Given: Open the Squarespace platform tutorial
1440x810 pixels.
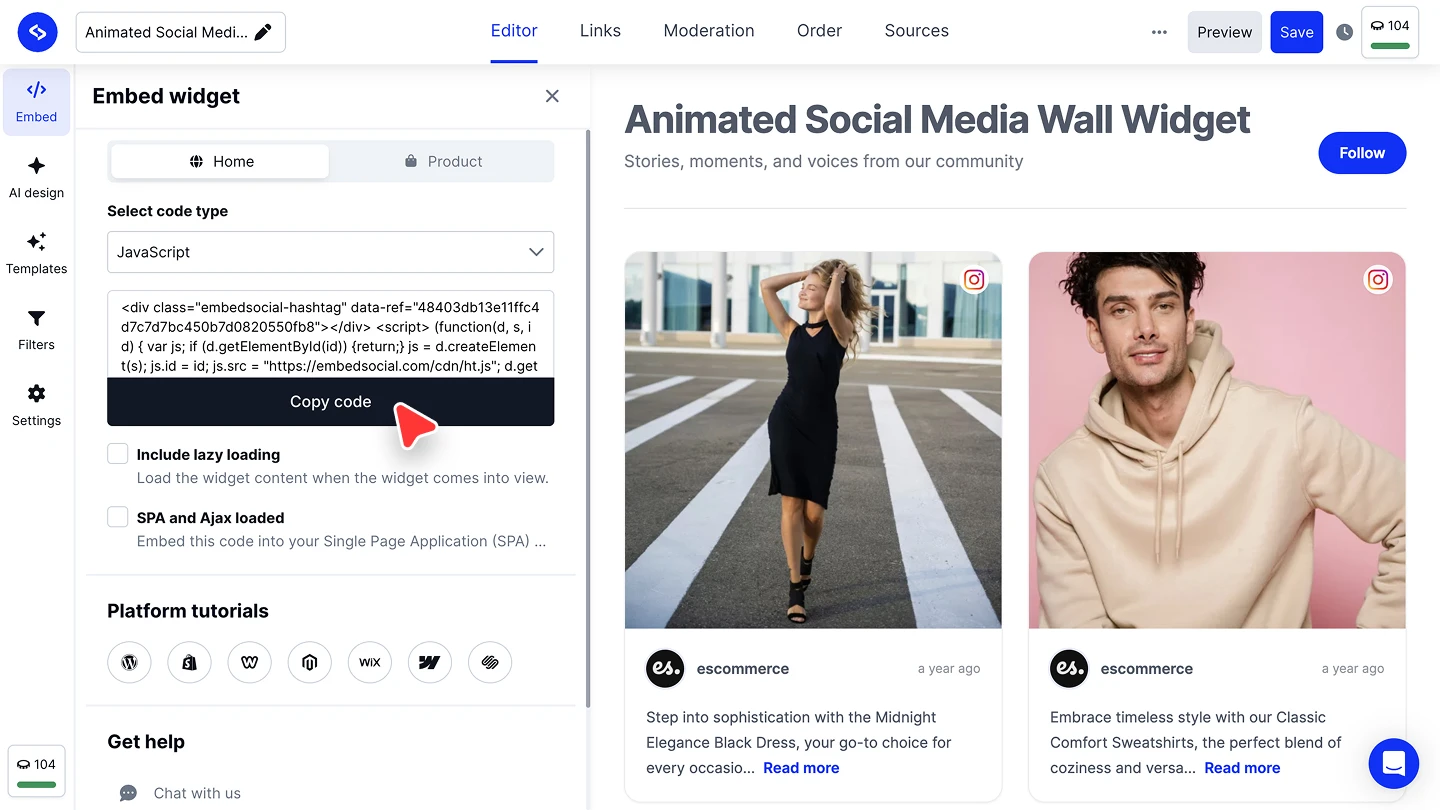Looking at the screenshot, I should click(489, 662).
